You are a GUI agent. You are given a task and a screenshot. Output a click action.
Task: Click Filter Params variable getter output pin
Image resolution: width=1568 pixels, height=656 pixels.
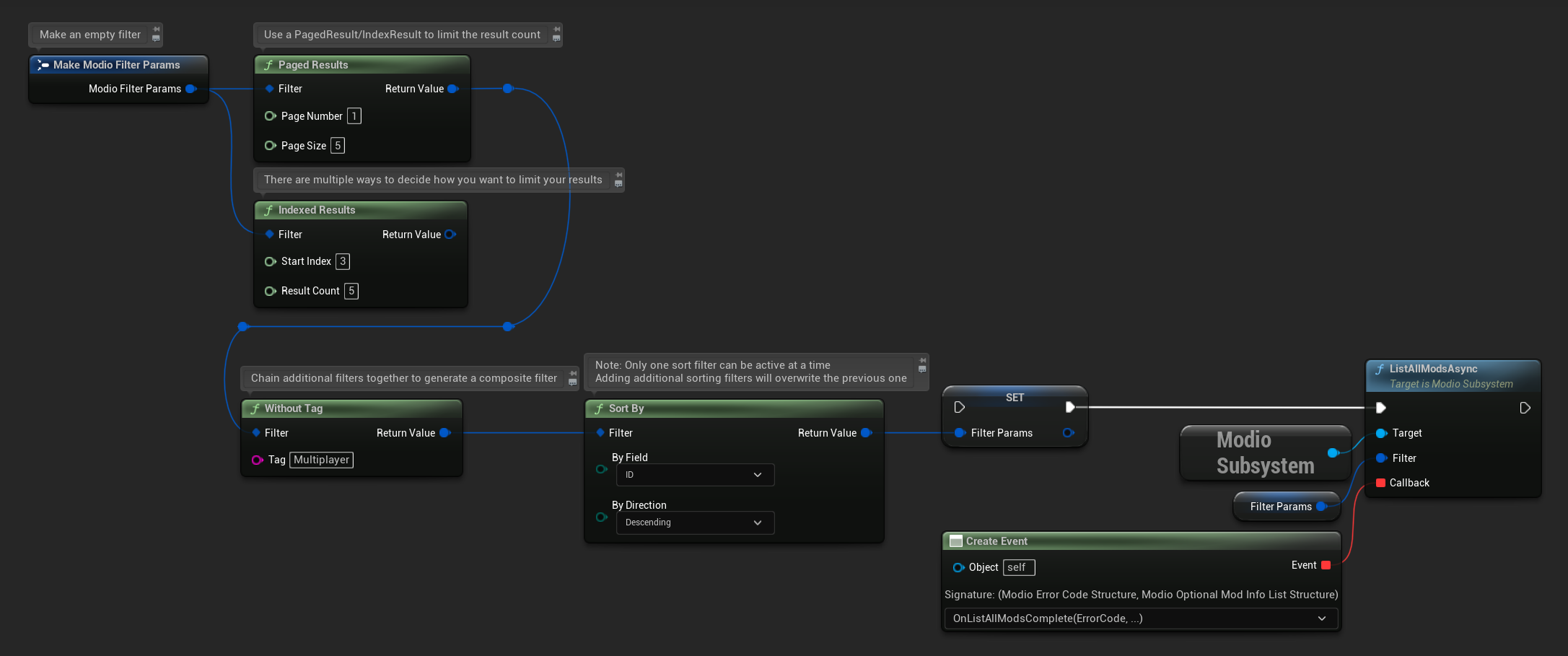1321,507
